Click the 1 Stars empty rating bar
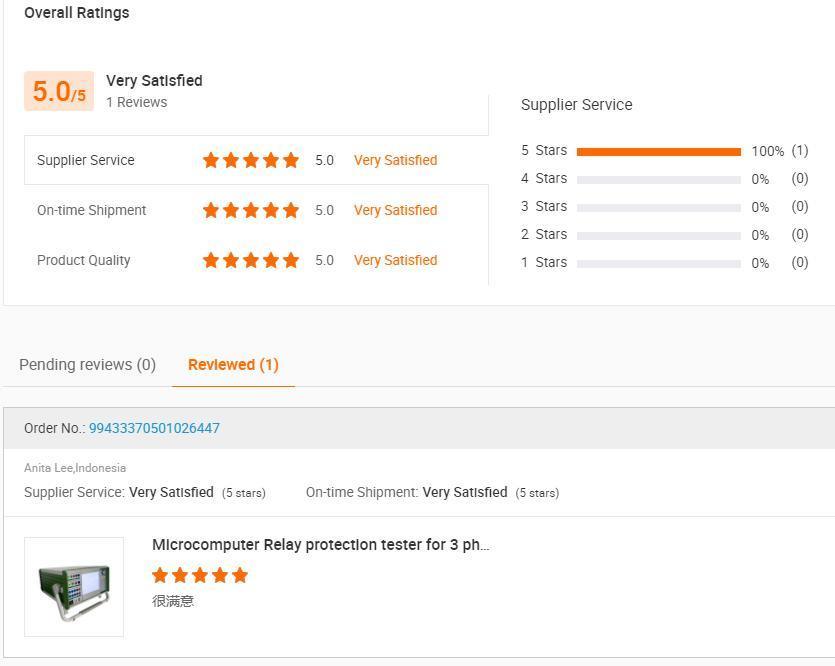 point(659,264)
